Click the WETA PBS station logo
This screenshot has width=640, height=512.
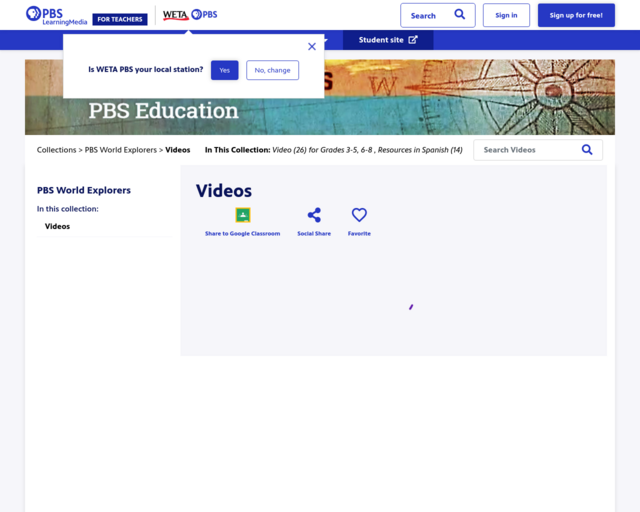coord(190,15)
